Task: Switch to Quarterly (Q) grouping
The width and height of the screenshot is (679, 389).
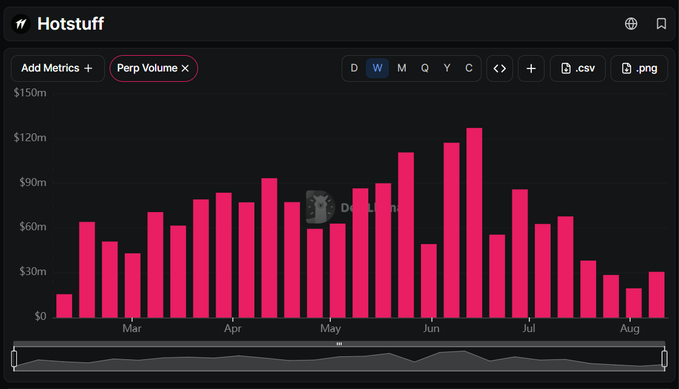Action: coord(425,68)
